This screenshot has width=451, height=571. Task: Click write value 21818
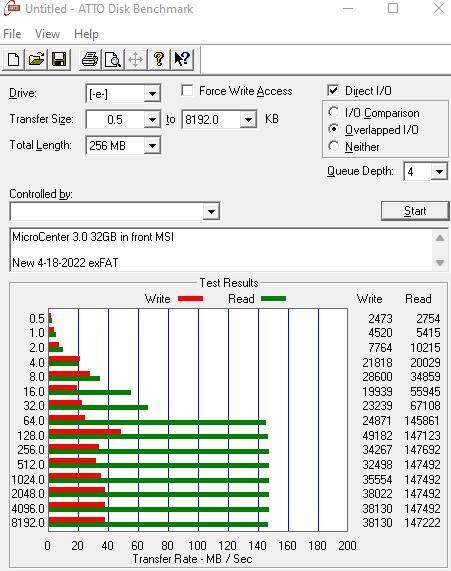377,363
